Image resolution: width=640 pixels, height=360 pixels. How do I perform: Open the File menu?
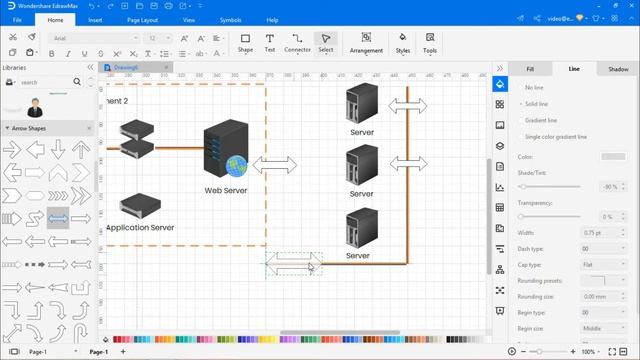[x=17, y=20]
